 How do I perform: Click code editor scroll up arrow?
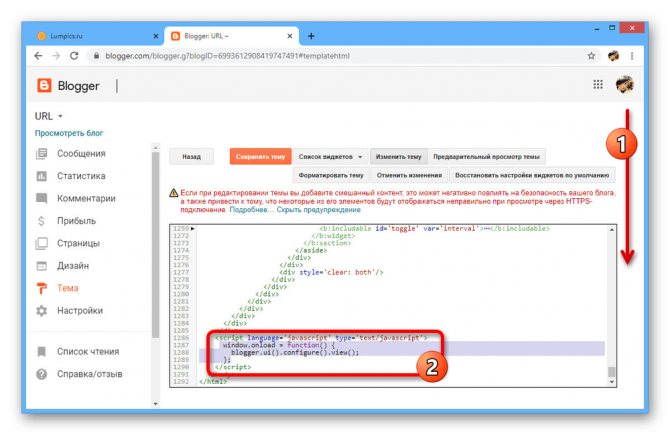(x=611, y=230)
